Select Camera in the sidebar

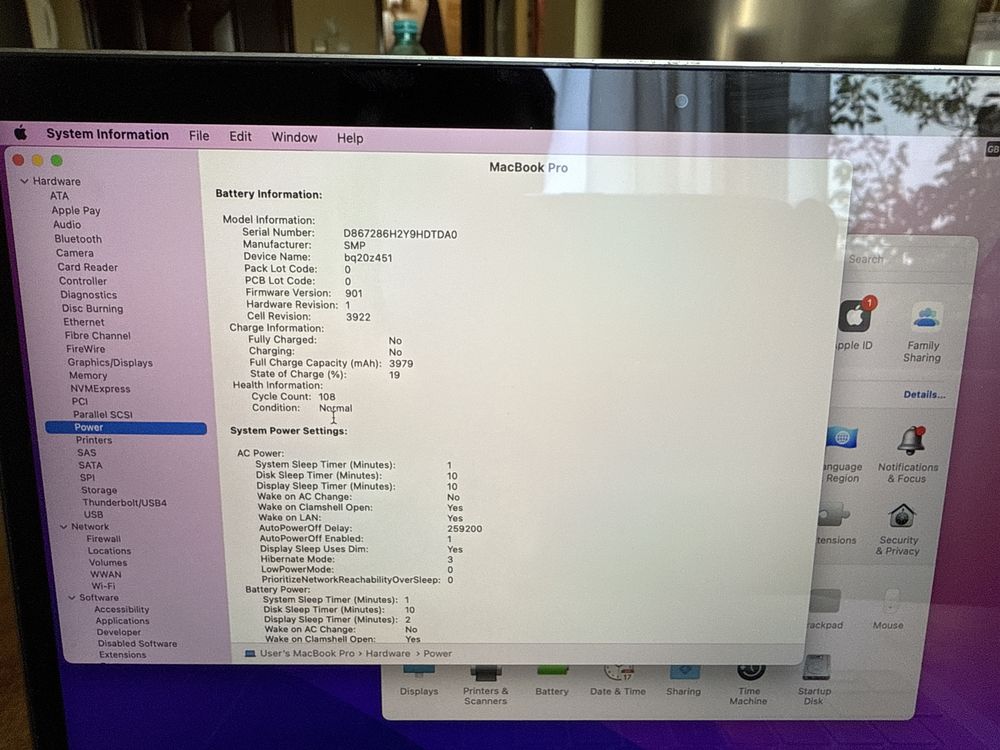pos(75,253)
